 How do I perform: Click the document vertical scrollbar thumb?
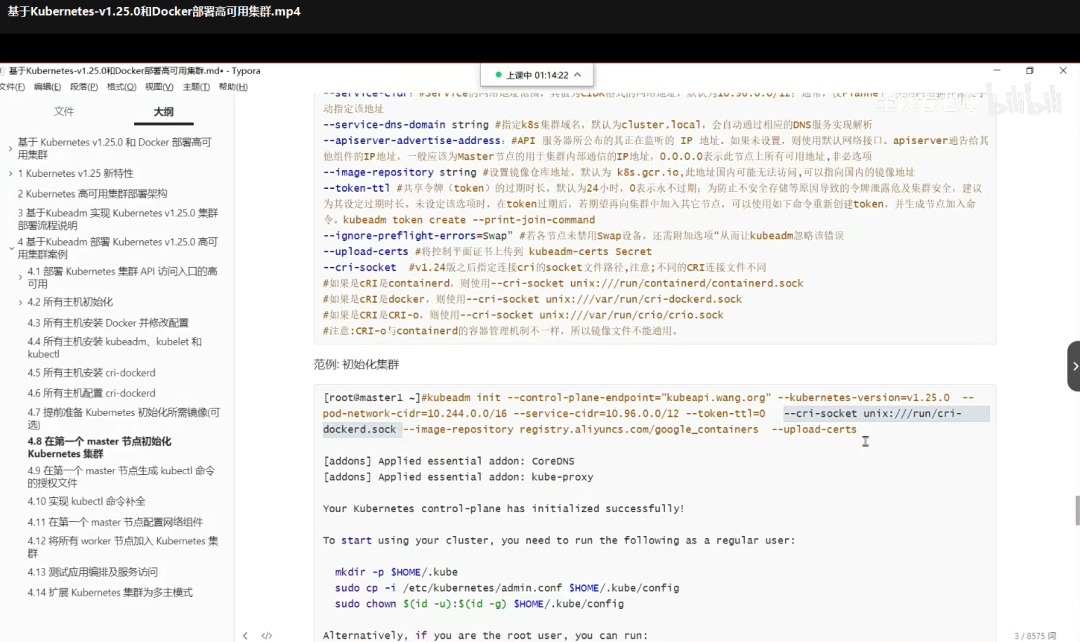[1077, 510]
